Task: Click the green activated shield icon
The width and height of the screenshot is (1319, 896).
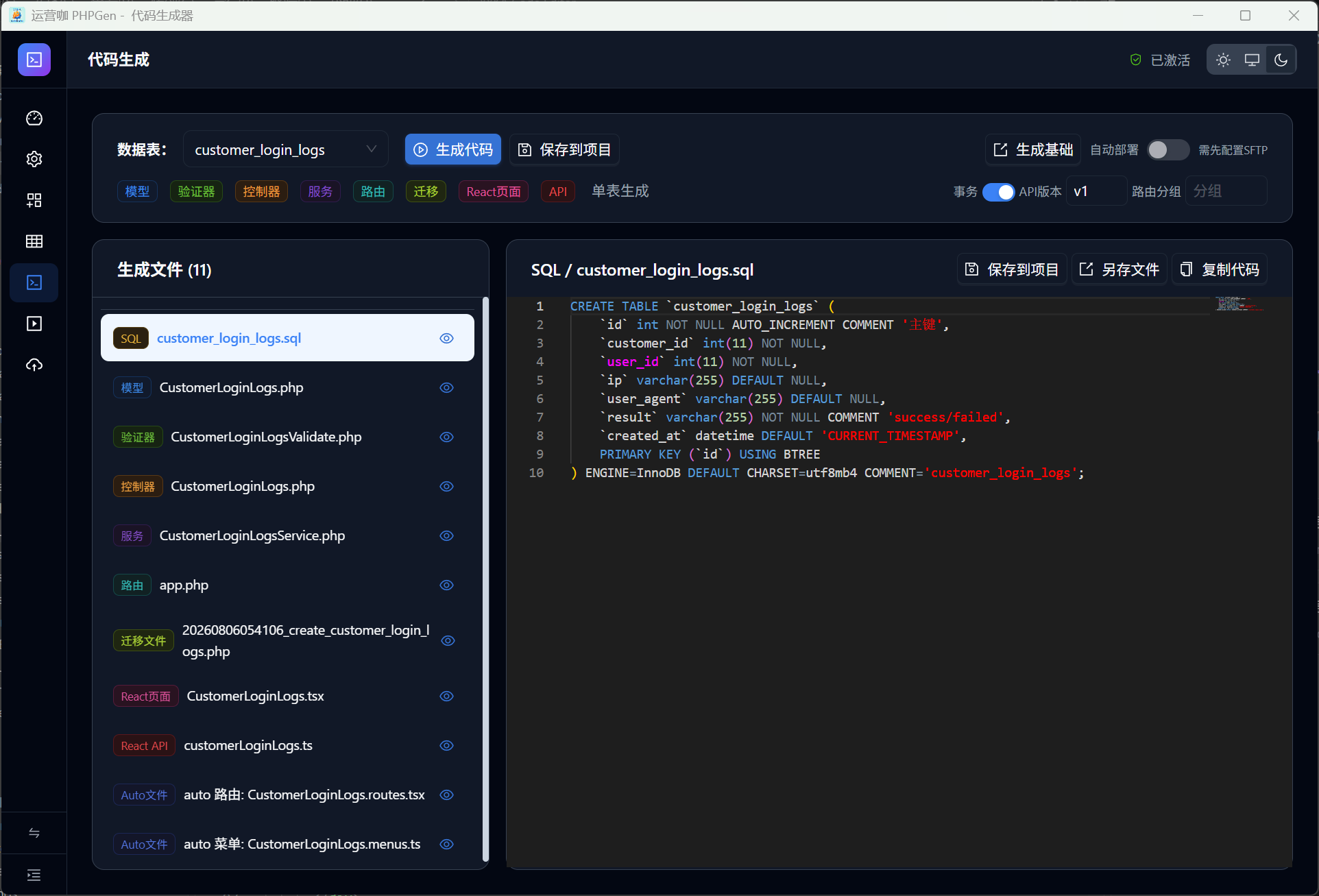Action: tap(1136, 60)
